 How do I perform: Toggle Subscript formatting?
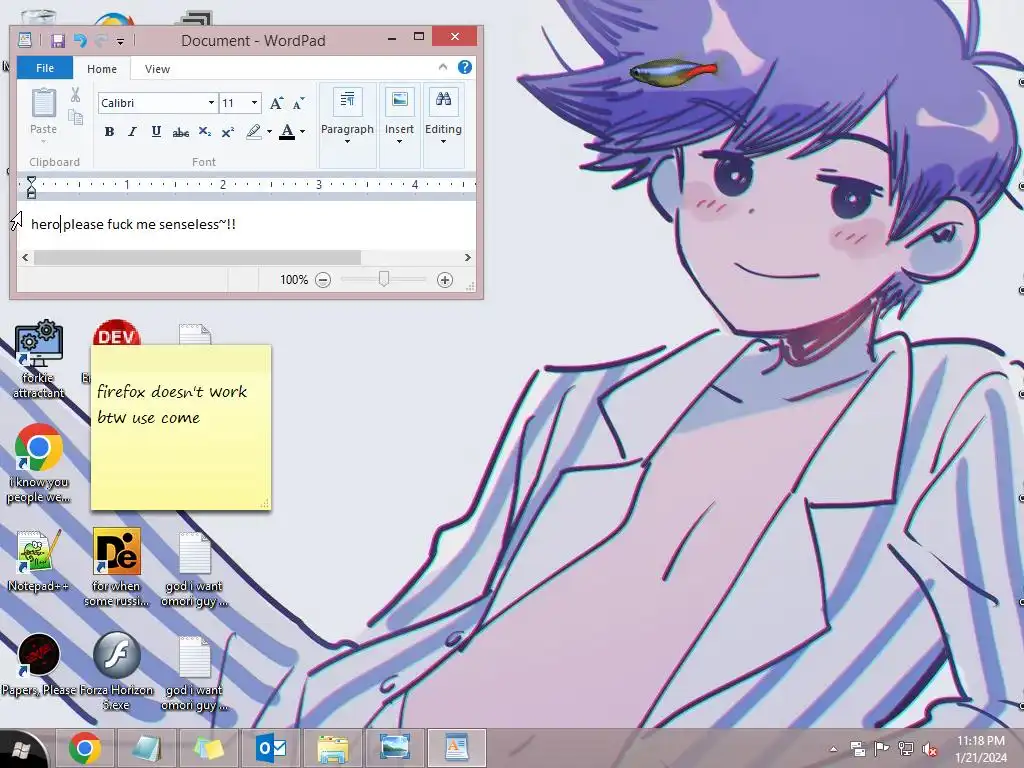tap(204, 132)
